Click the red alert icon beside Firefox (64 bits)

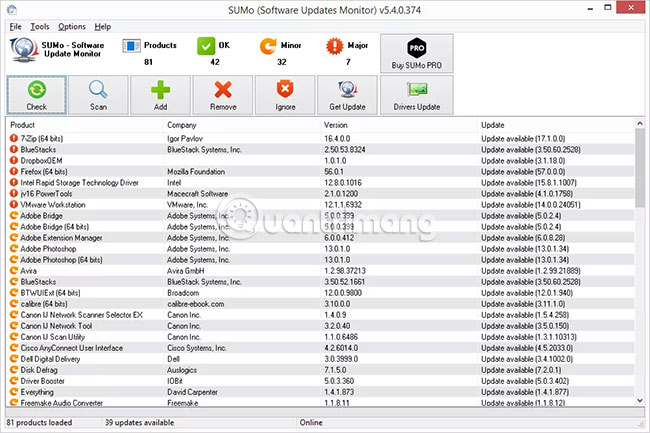pyautogui.click(x=14, y=172)
